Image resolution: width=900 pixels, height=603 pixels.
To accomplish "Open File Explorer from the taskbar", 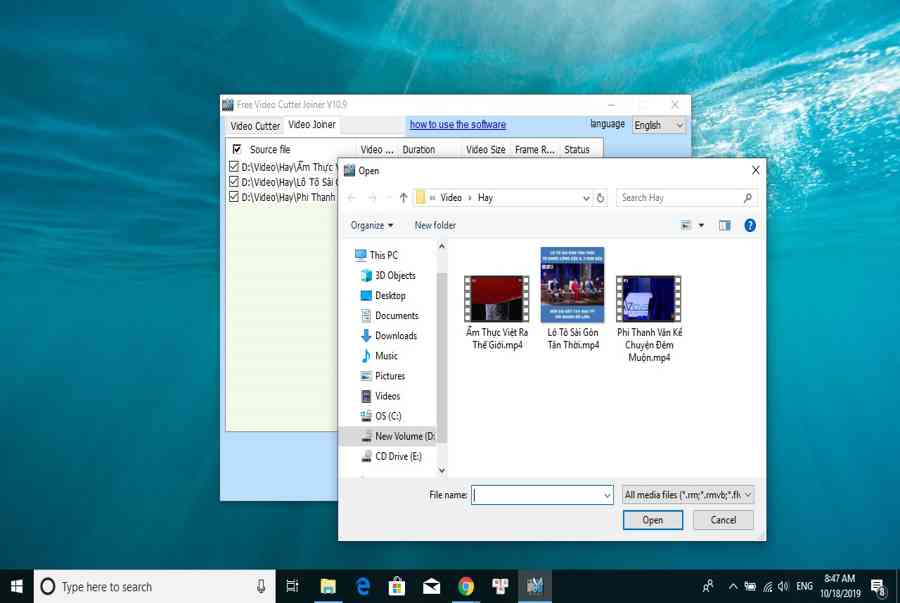I will click(x=328, y=587).
